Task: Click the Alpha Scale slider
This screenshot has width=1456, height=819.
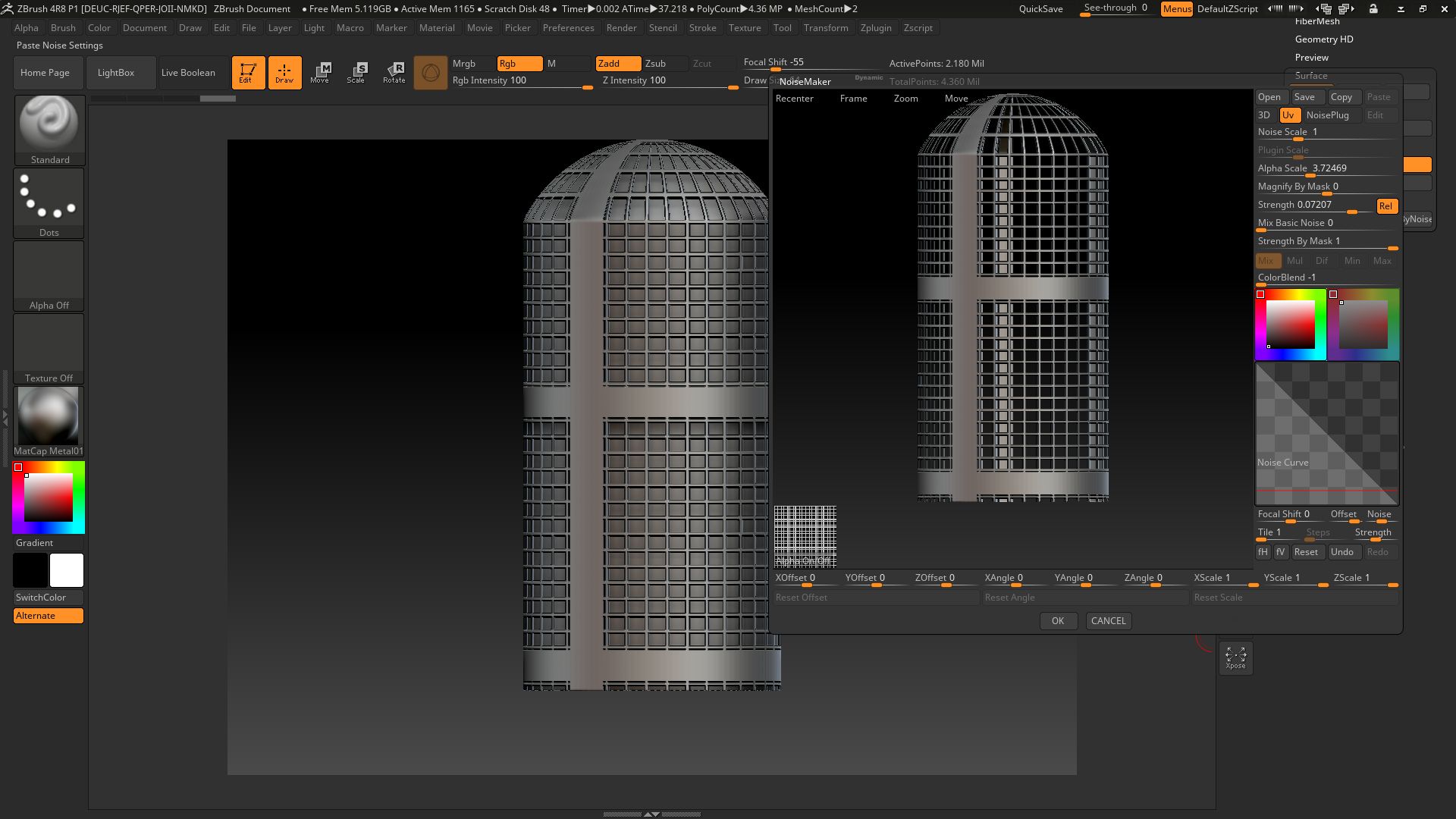Action: point(1326,169)
